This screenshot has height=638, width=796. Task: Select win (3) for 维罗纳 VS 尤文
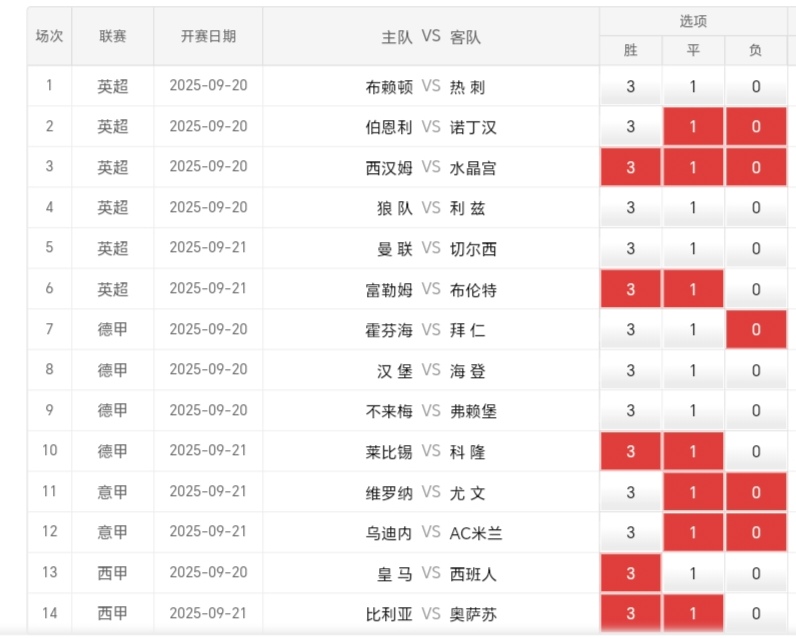tap(631, 491)
